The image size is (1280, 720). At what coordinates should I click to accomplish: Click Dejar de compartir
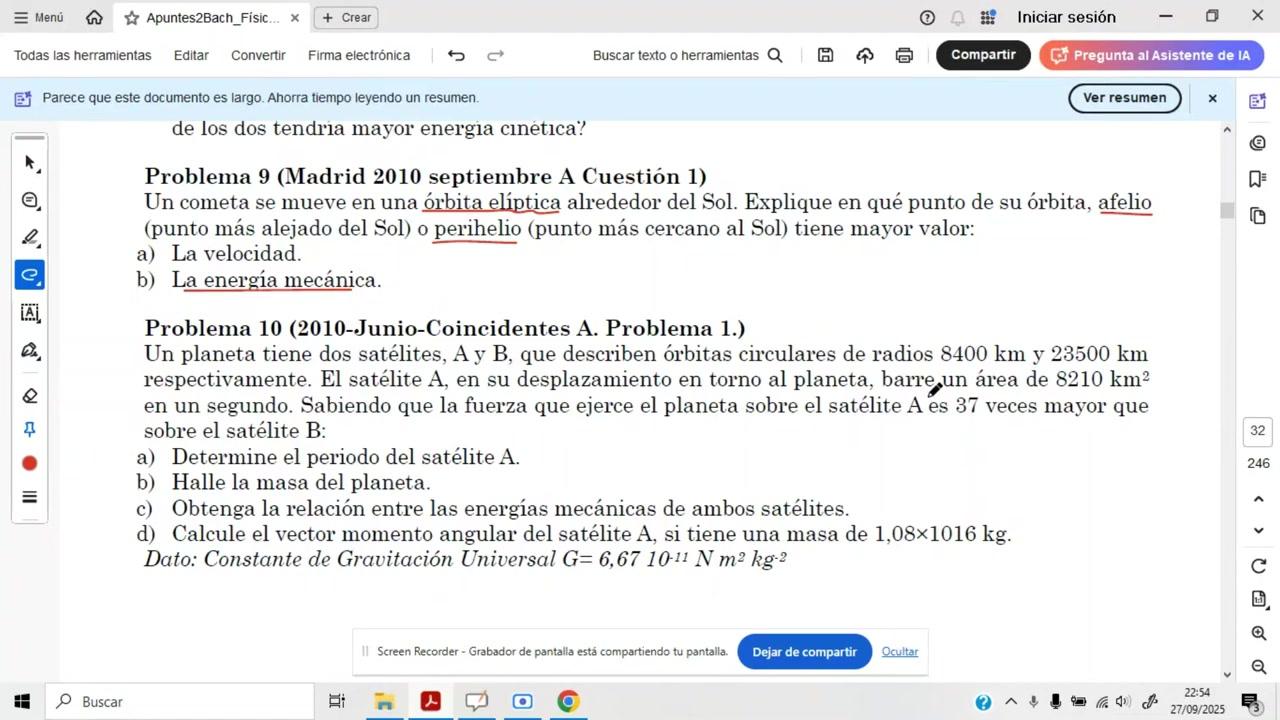(x=805, y=652)
